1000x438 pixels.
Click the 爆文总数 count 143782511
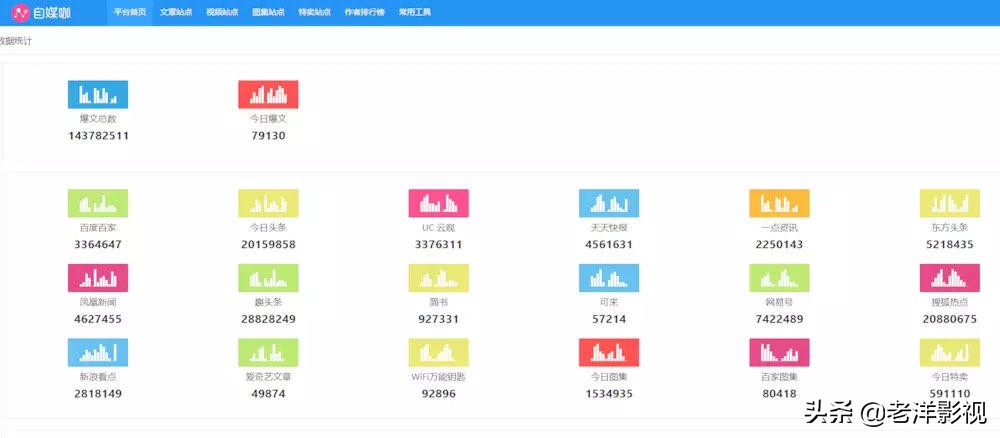click(x=98, y=136)
